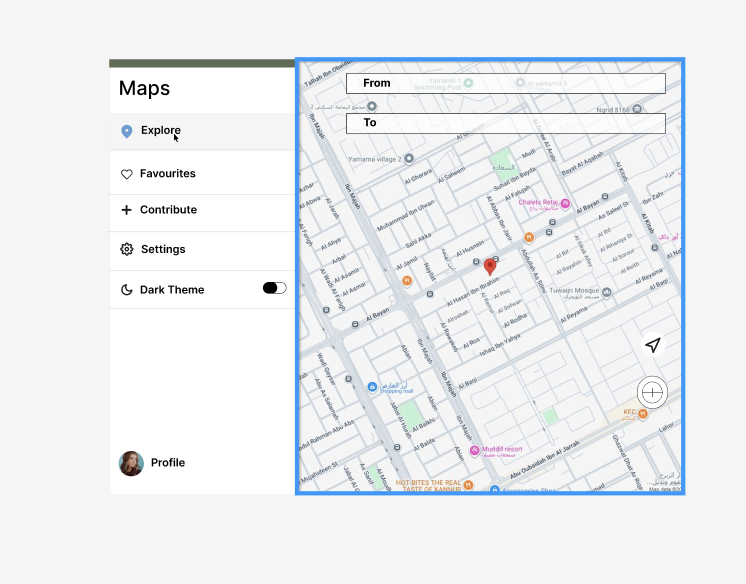Viewport: 746px width, 584px height.
Task: Click the Contribute plus icon
Action: pos(126,210)
